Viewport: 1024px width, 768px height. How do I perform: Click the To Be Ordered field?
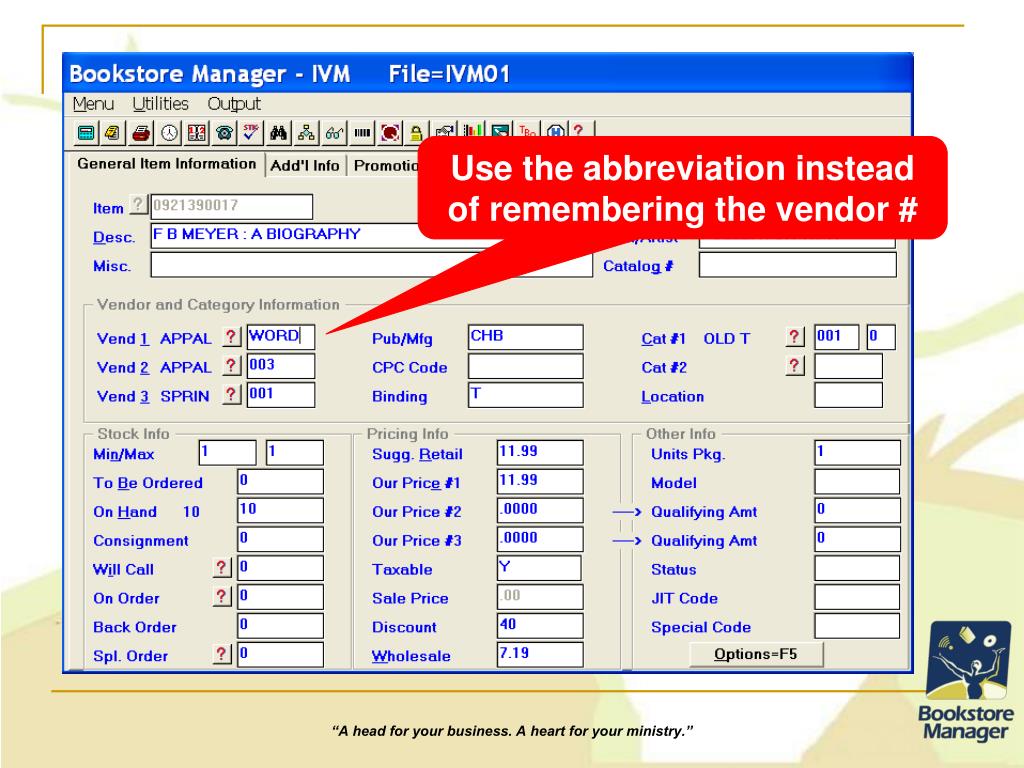280,481
